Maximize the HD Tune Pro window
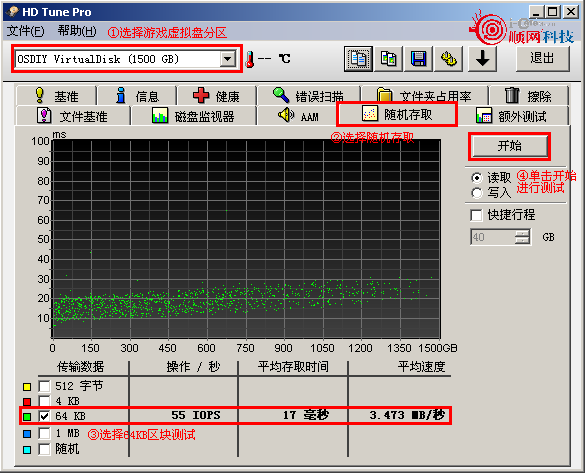Screen dimensions: 585x473 (x=553, y=12)
